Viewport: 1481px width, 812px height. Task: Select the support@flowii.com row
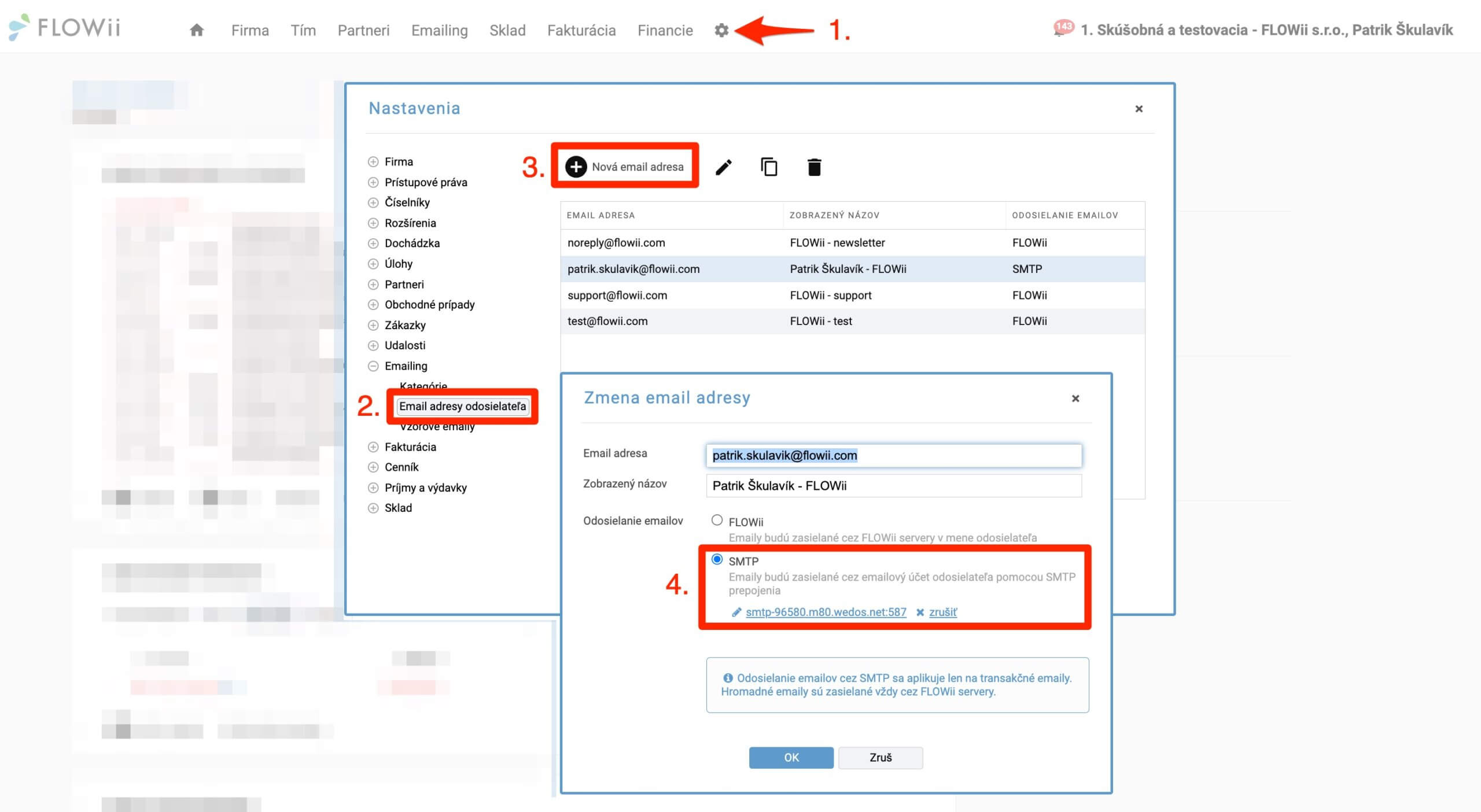pos(852,296)
